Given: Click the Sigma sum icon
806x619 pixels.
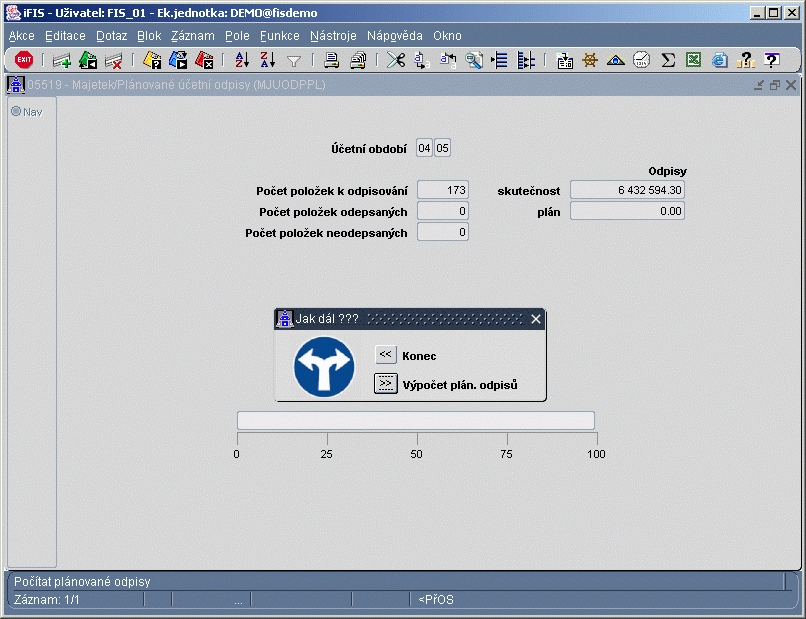Looking at the screenshot, I should (668, 61).
